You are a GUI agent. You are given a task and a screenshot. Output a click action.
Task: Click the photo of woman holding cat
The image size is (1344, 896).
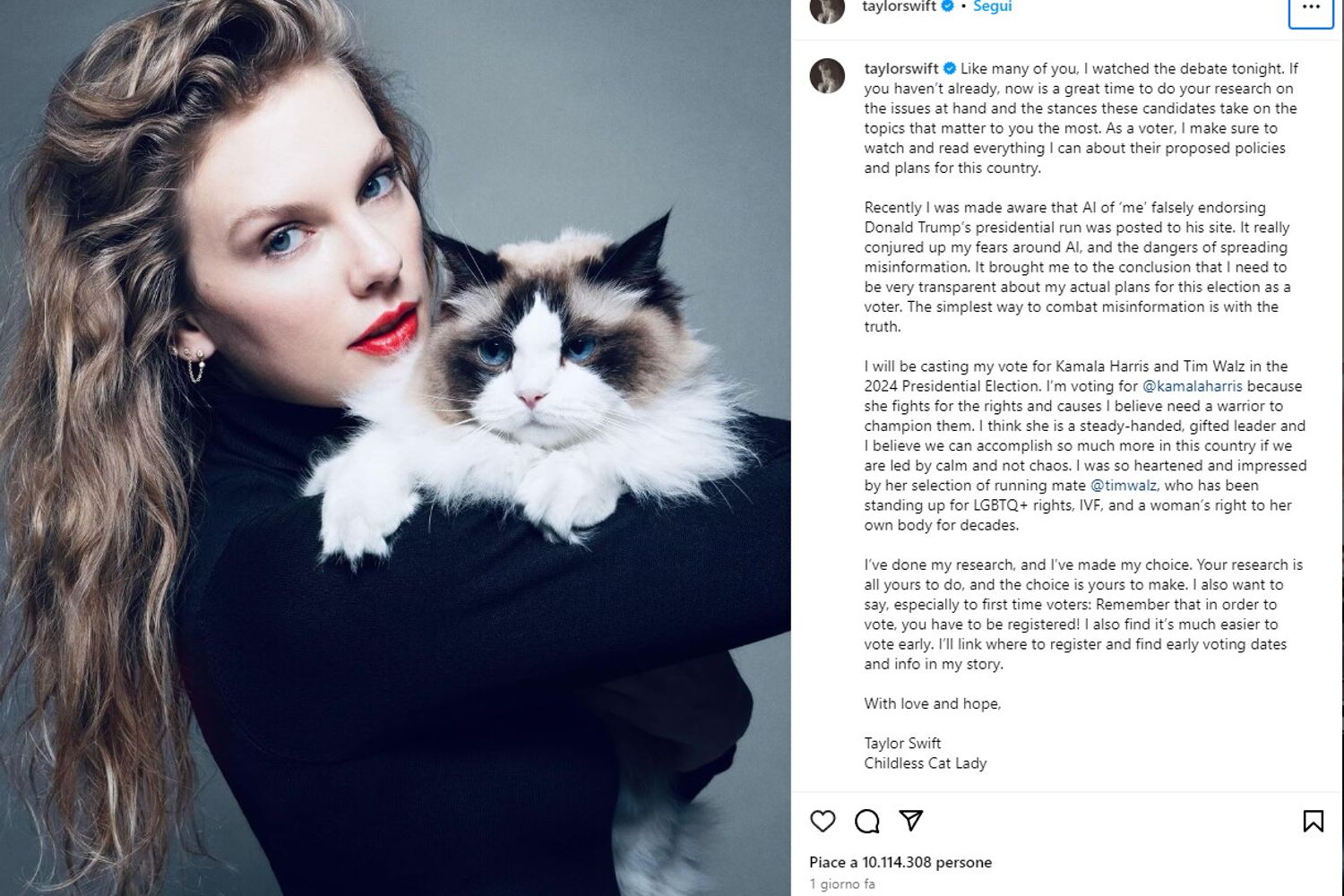pyautogui.click(x=395, y=448)
